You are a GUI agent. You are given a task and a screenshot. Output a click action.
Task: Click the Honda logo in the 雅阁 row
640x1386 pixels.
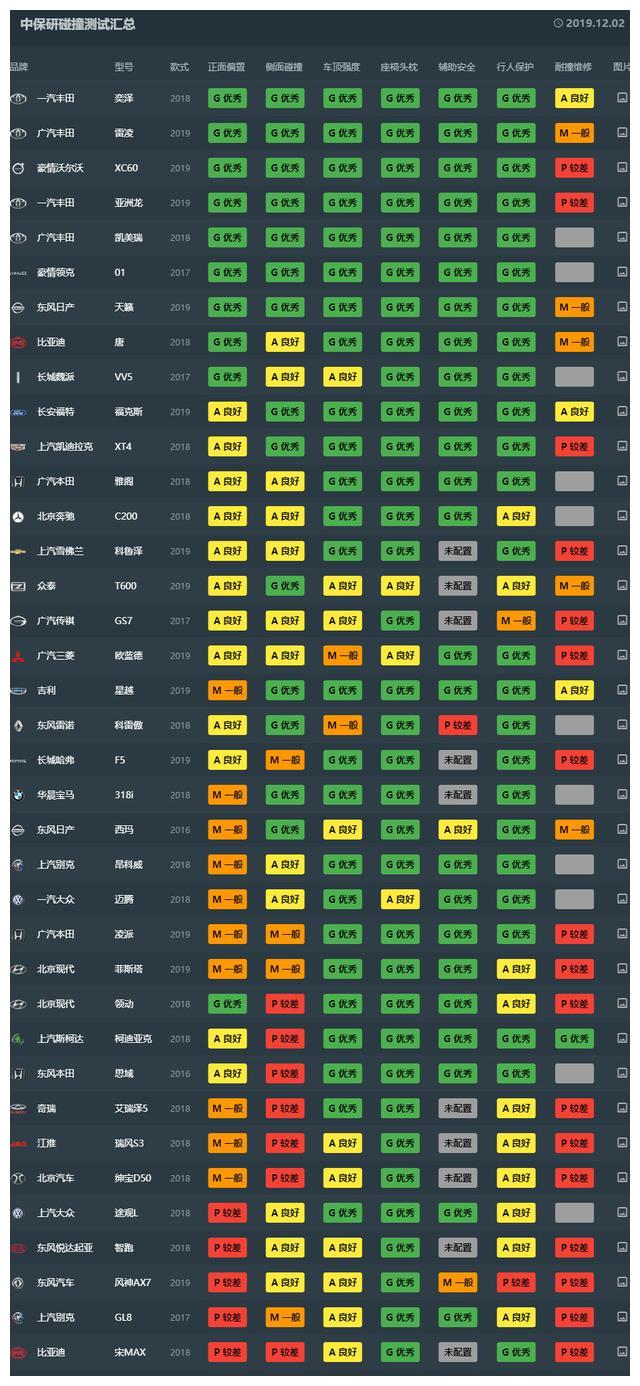coord(18,481)
